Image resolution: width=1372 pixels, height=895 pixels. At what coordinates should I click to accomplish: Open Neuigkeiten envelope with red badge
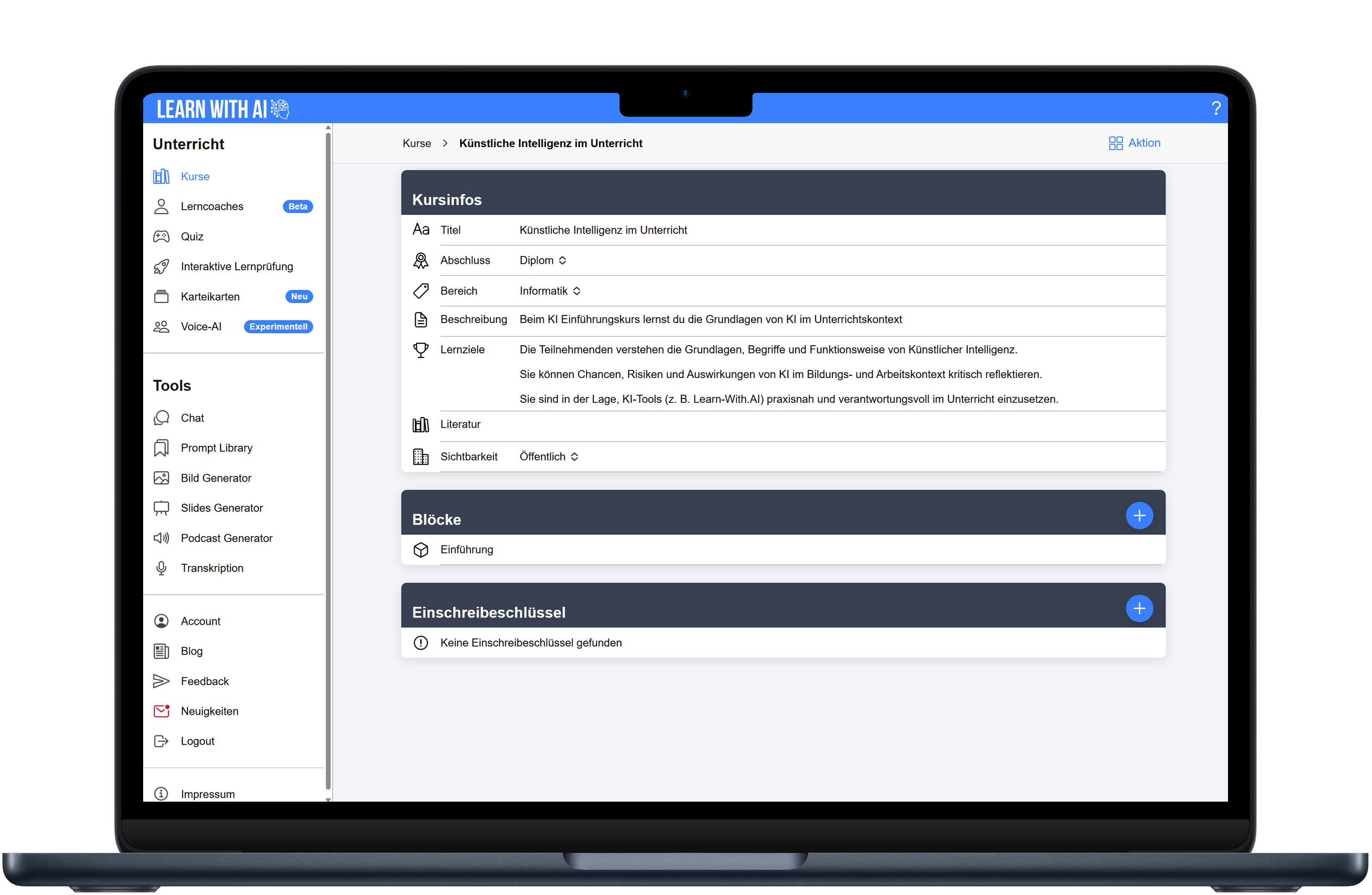click(x=161, y=711)
